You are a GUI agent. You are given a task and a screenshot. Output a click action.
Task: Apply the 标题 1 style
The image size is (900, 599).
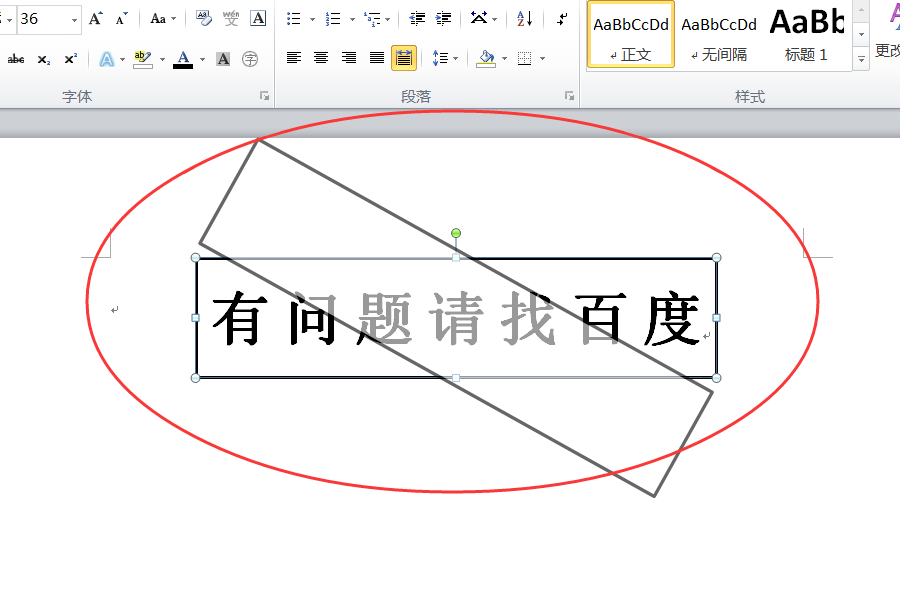click(806, 36)
